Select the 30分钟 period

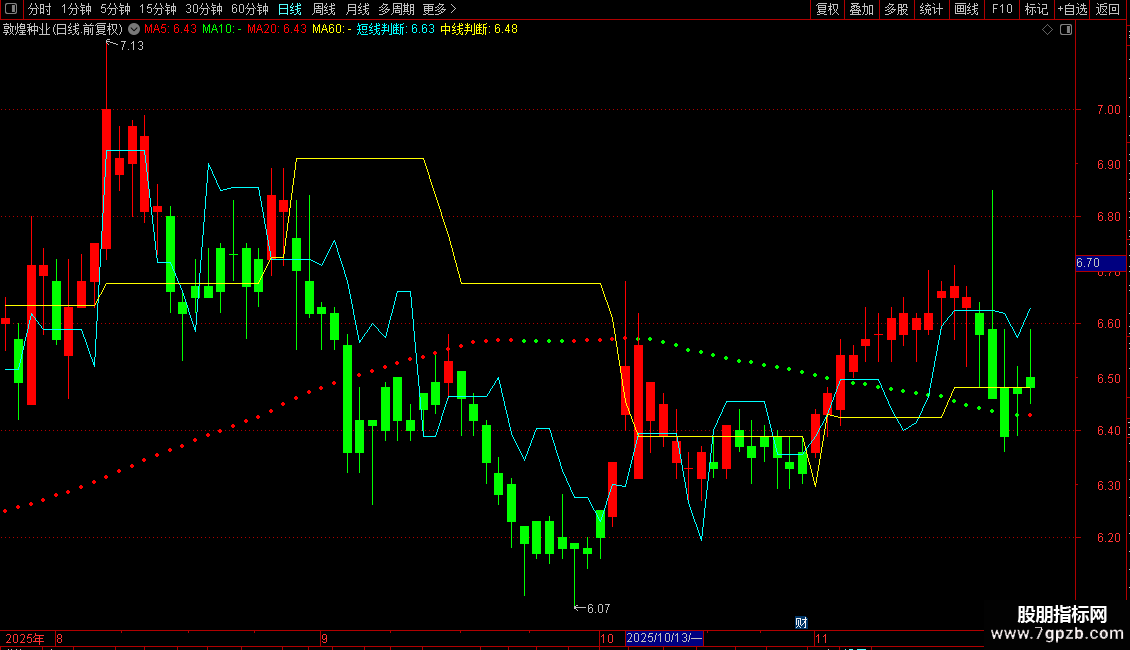pyautogui.click(x=204, y=9)
